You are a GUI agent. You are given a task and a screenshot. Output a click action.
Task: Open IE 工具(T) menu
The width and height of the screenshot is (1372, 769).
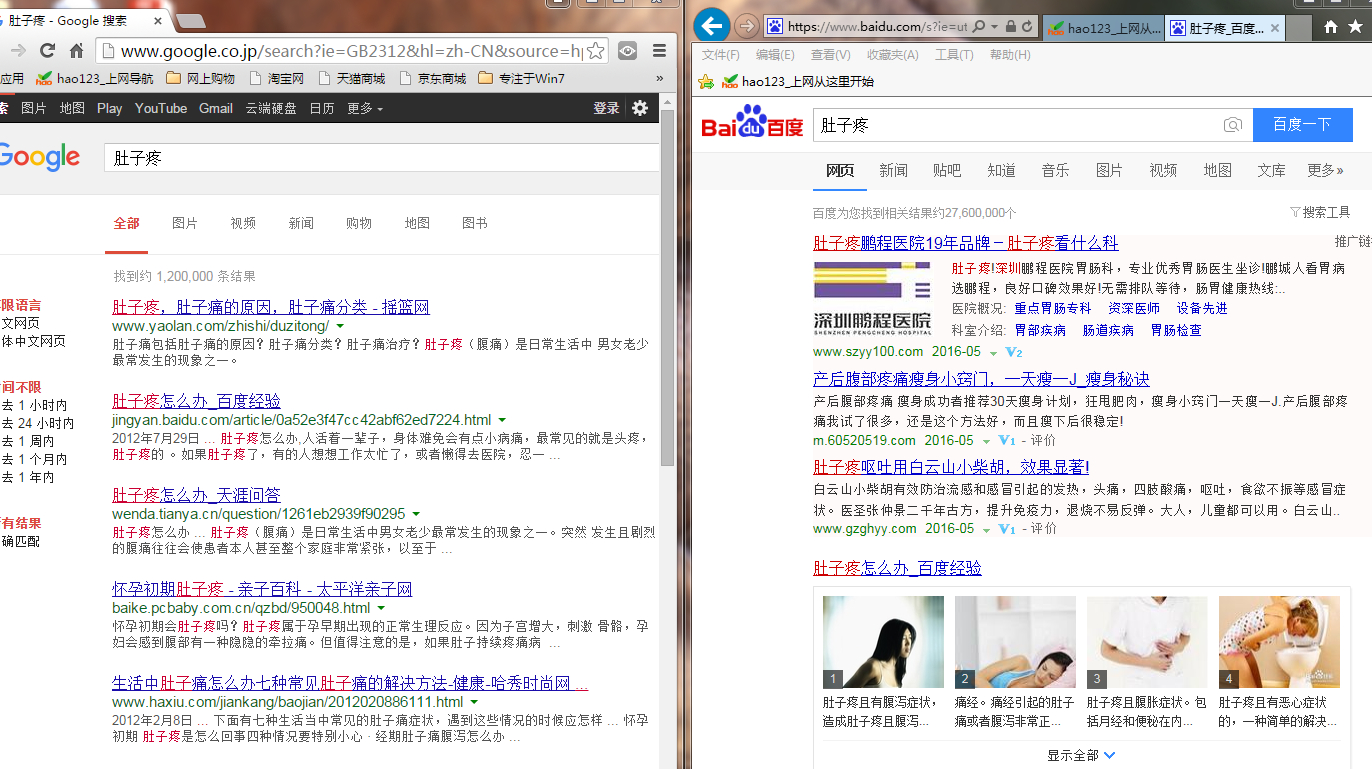[x=953, y=55]
